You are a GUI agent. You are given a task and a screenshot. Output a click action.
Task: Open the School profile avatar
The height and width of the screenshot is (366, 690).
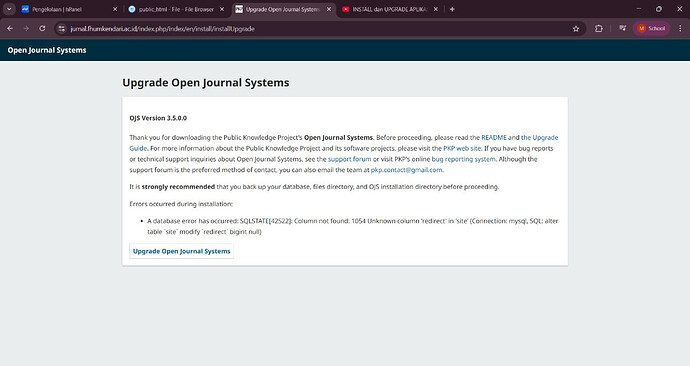pos(652,29)
